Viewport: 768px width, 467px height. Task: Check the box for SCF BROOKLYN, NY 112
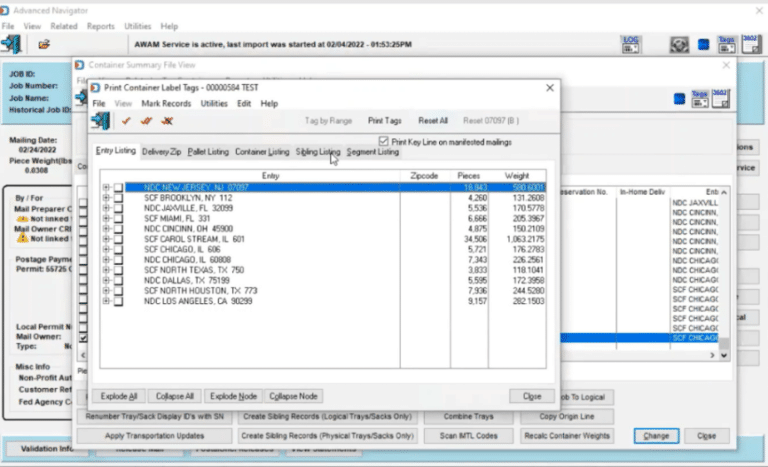point(119,197)
